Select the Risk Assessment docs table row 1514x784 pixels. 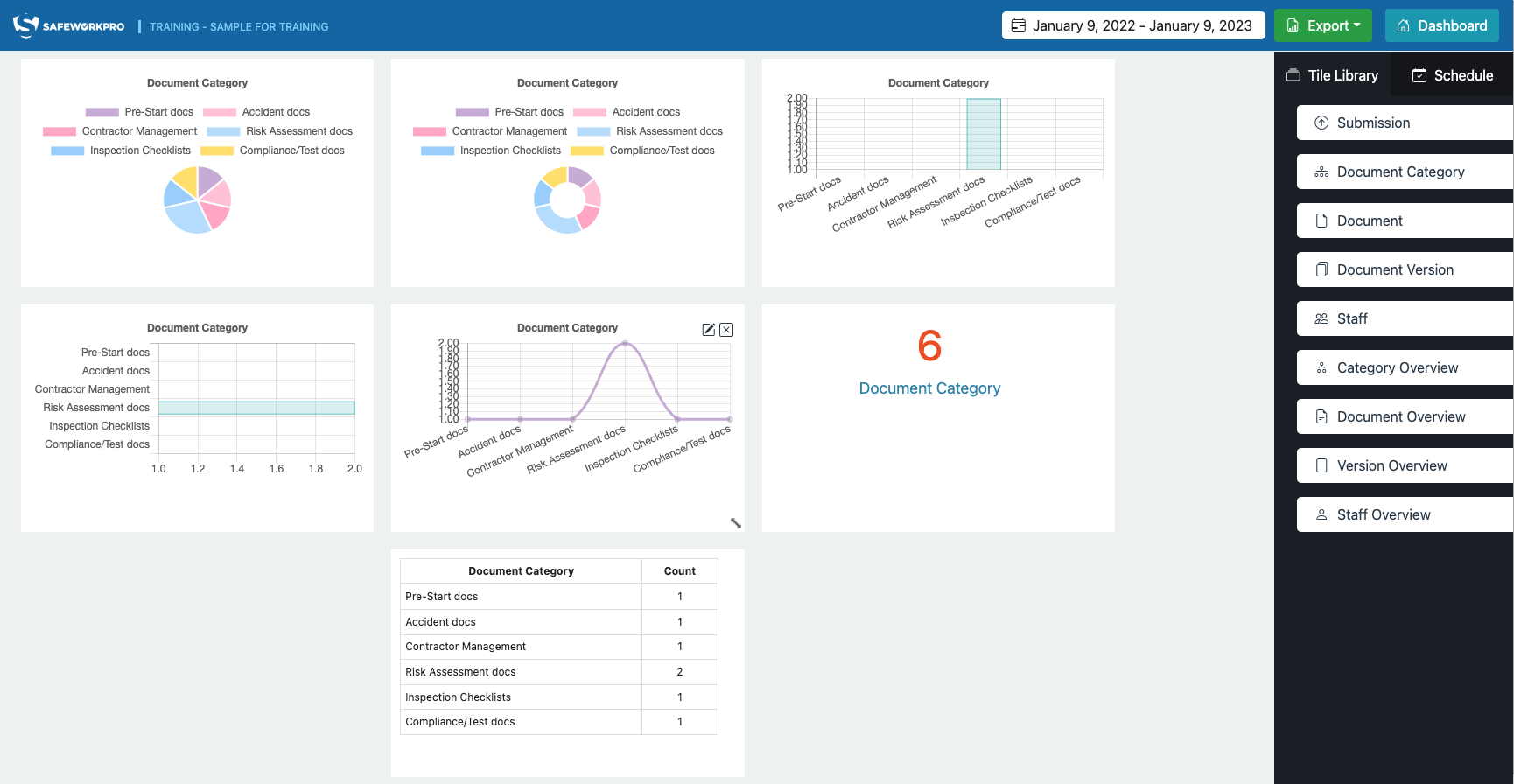[x=559, y=672]
